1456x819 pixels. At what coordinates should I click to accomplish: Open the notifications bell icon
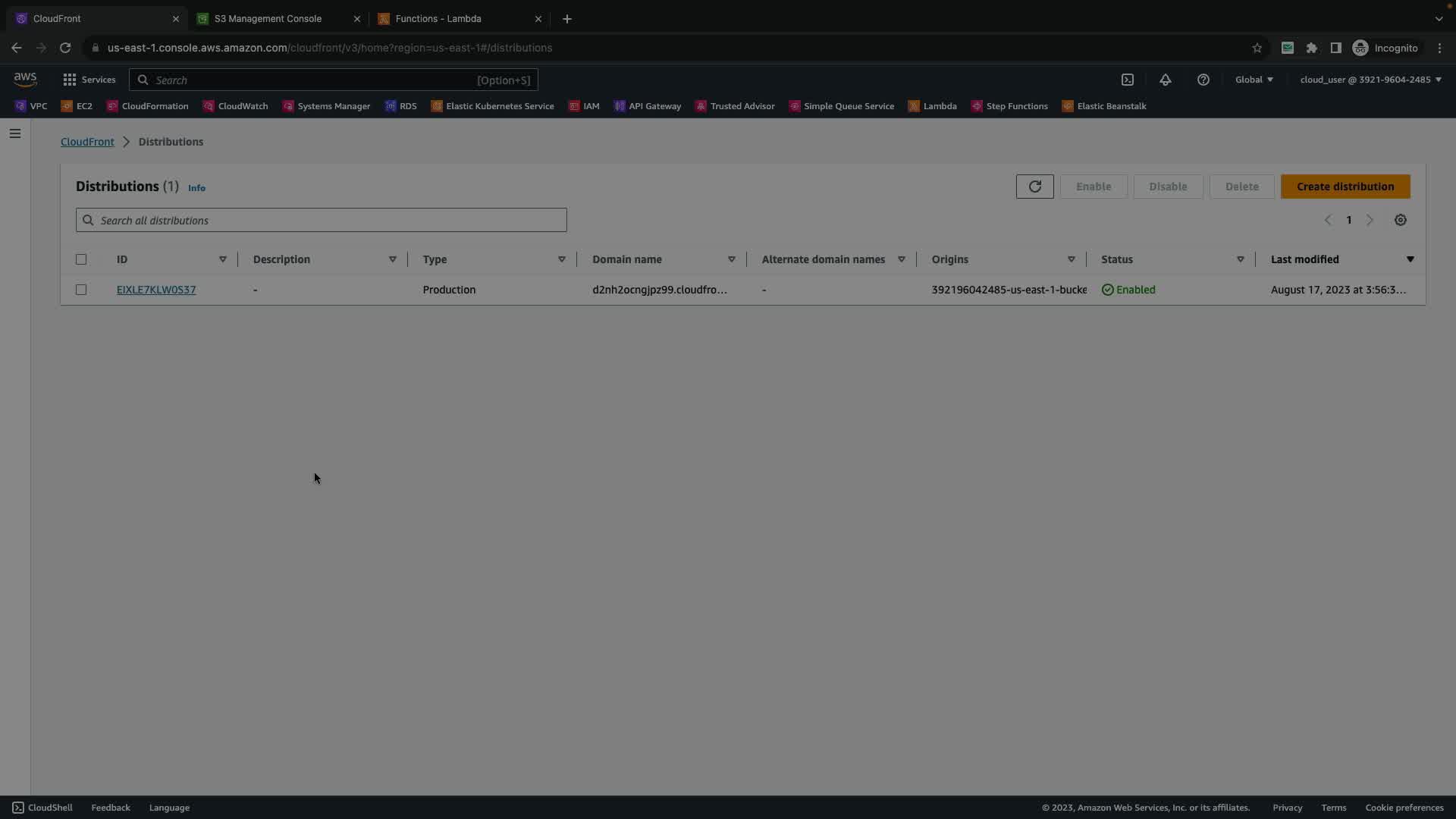(x=1166, y=80)
